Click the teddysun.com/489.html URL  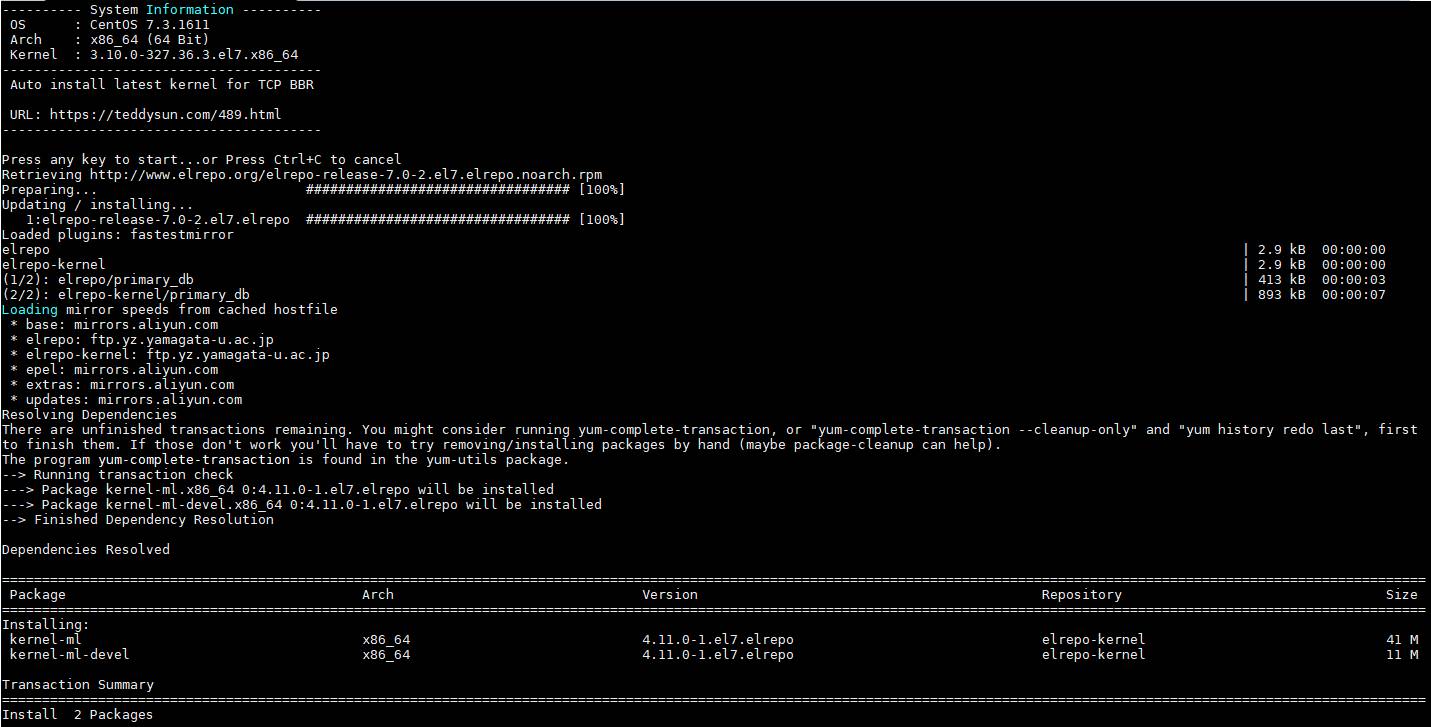pos(165,115)
